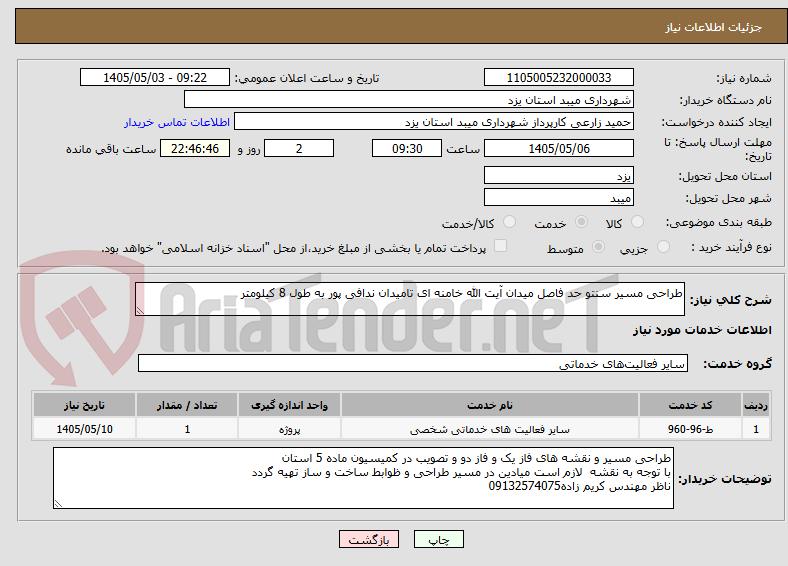This screenshot has height=566, width=788.
Task: Click the واحد اندازه گیری column header
Action: (289, 405)
